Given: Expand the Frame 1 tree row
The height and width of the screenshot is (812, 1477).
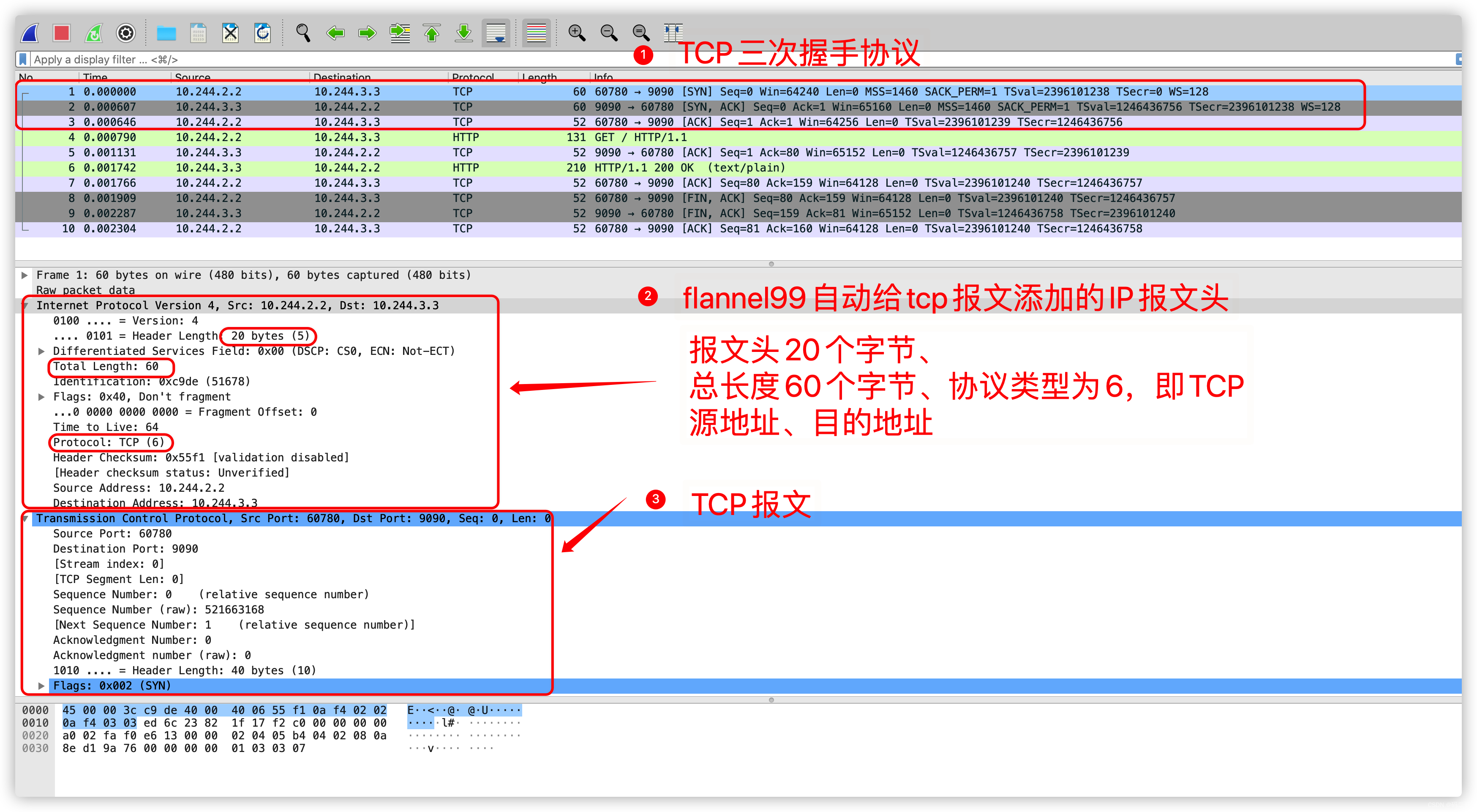Looking at the screenshot, I should point(25,275).
